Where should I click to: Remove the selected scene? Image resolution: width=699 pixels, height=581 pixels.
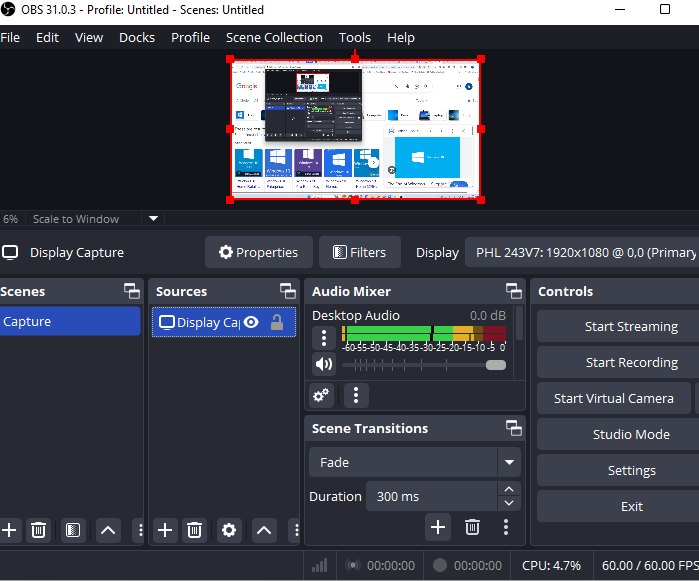pos(38,530)
